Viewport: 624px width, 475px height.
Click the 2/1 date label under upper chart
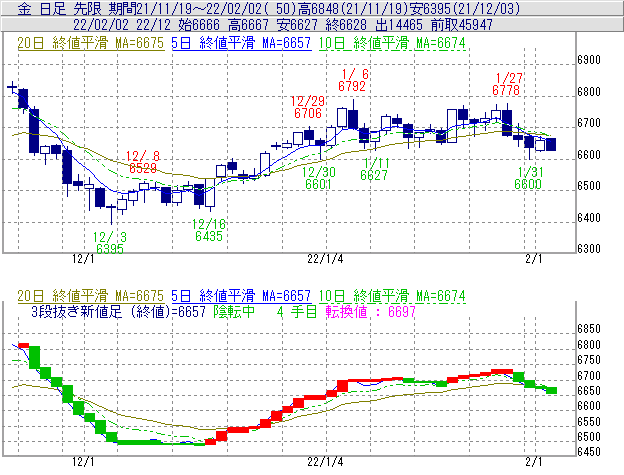534,259
